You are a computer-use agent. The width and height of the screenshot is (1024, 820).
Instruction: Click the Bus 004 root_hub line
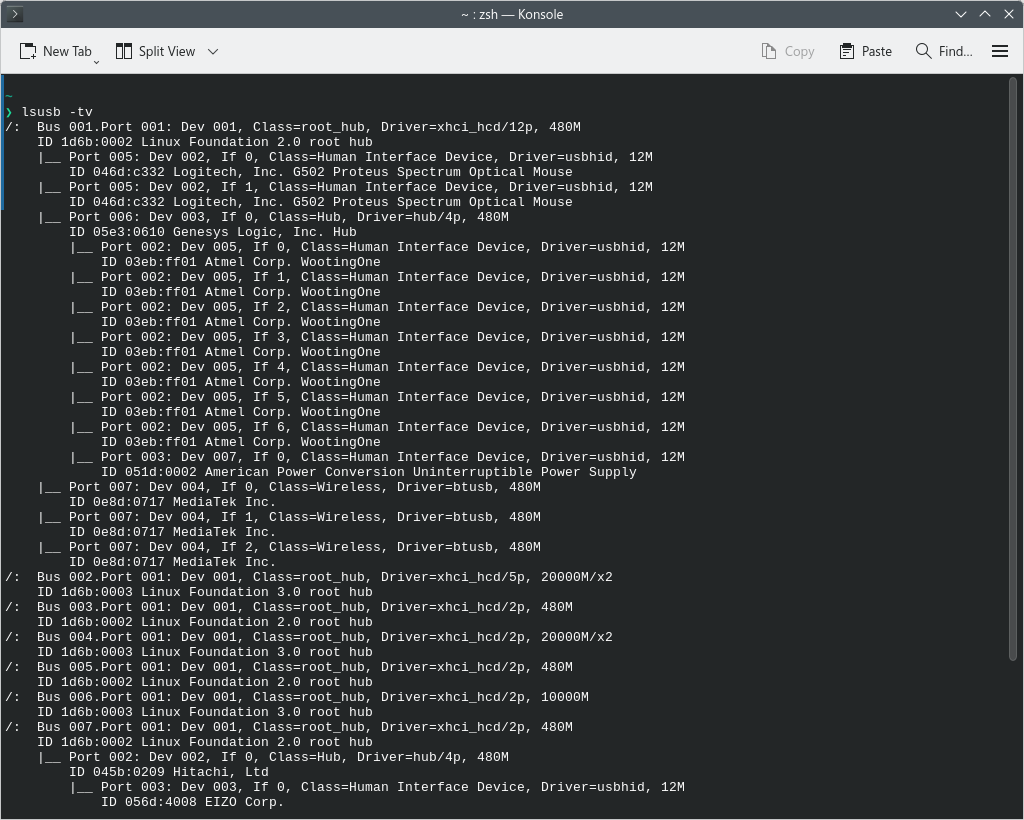click(309, 637)
